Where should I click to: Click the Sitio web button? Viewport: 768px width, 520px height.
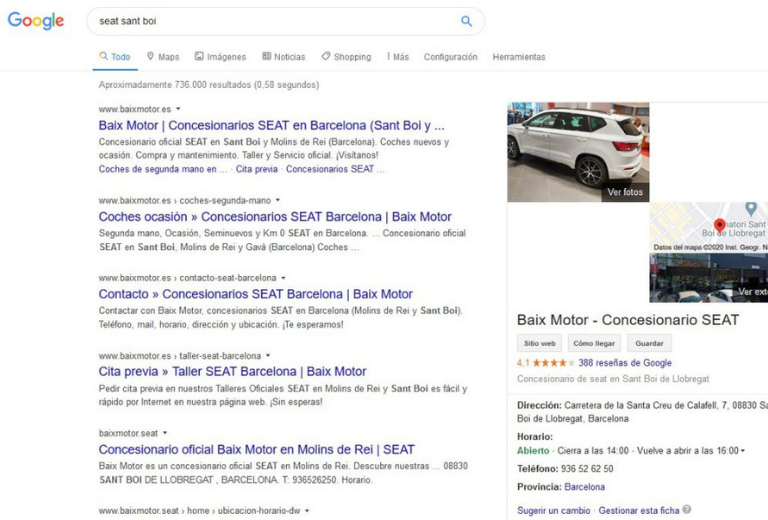(540, 343)
